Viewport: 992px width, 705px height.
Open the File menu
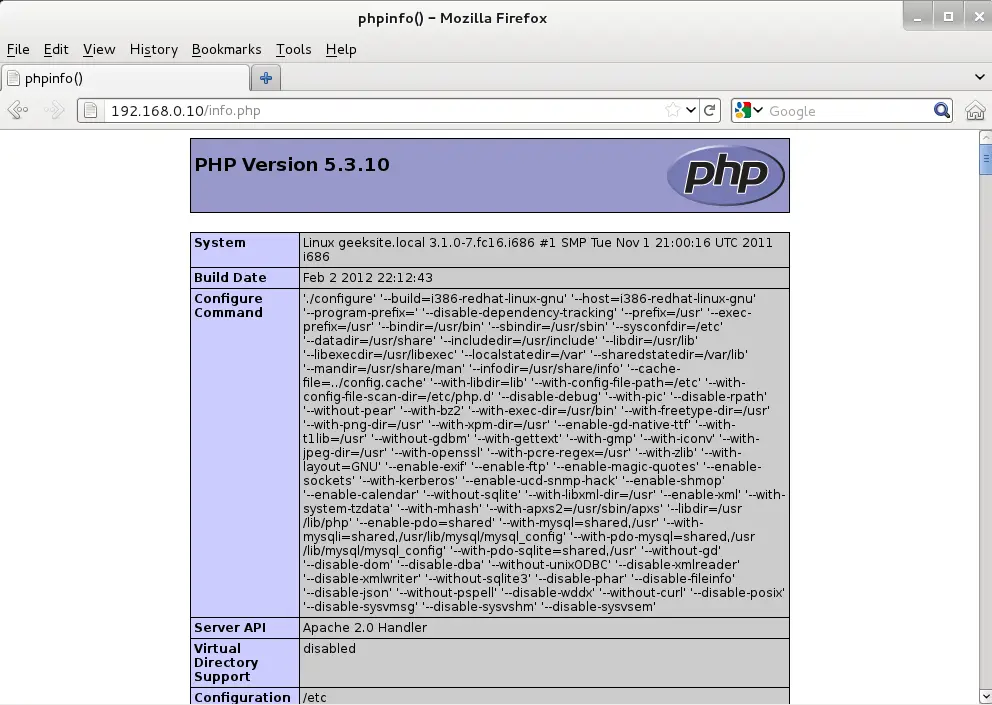(18, 49)
